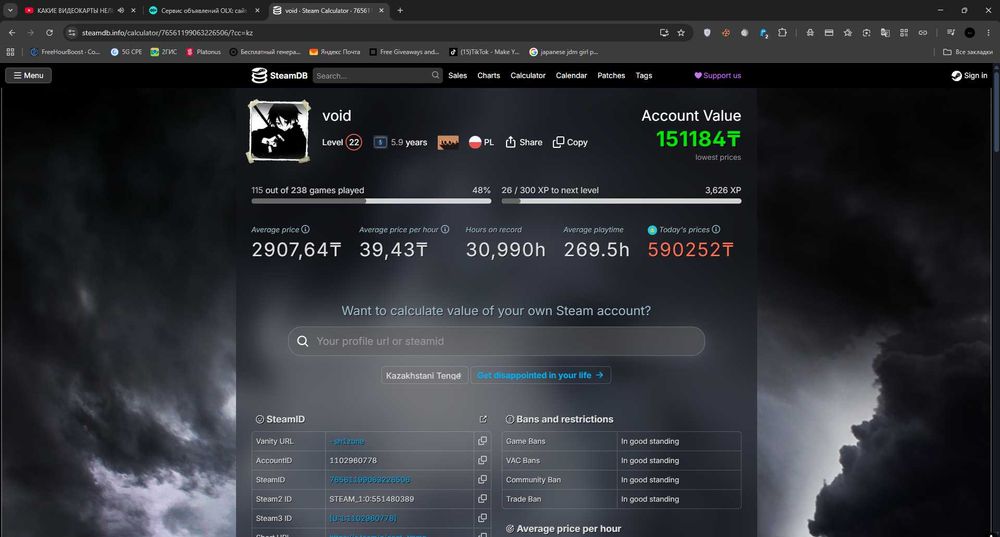Open a new browser tab
The height and width of the screenshot is (537, 1000).
point(400,10)
